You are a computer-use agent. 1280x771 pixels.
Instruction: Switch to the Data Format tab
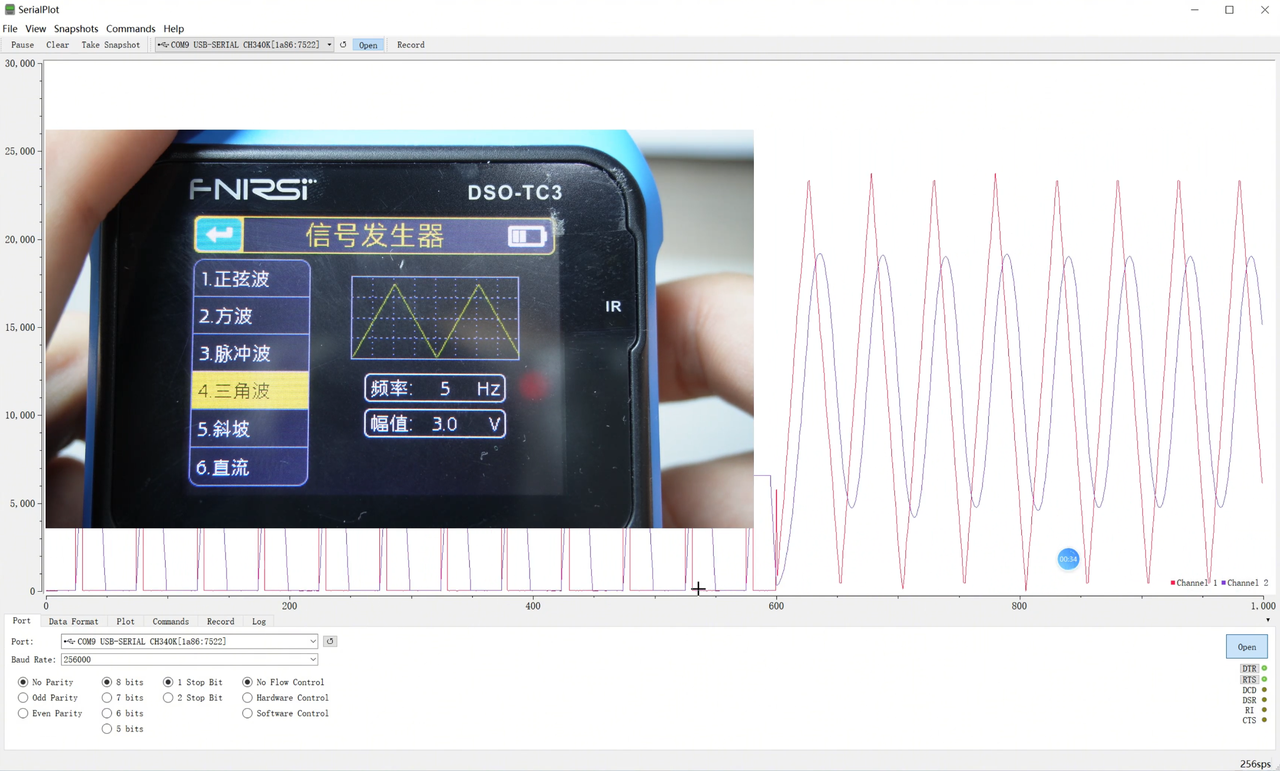point(74,621)
